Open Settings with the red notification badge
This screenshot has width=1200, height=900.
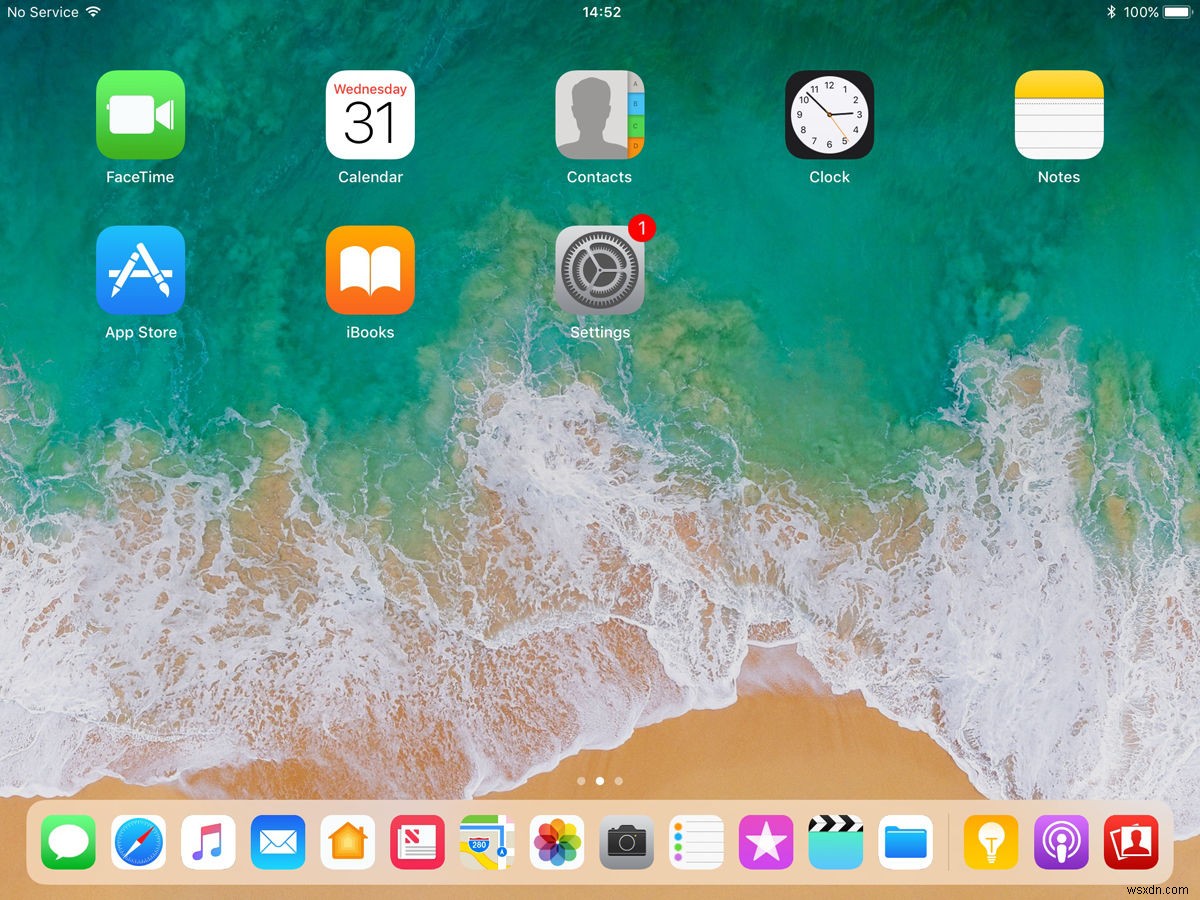(x=600, y=270)
